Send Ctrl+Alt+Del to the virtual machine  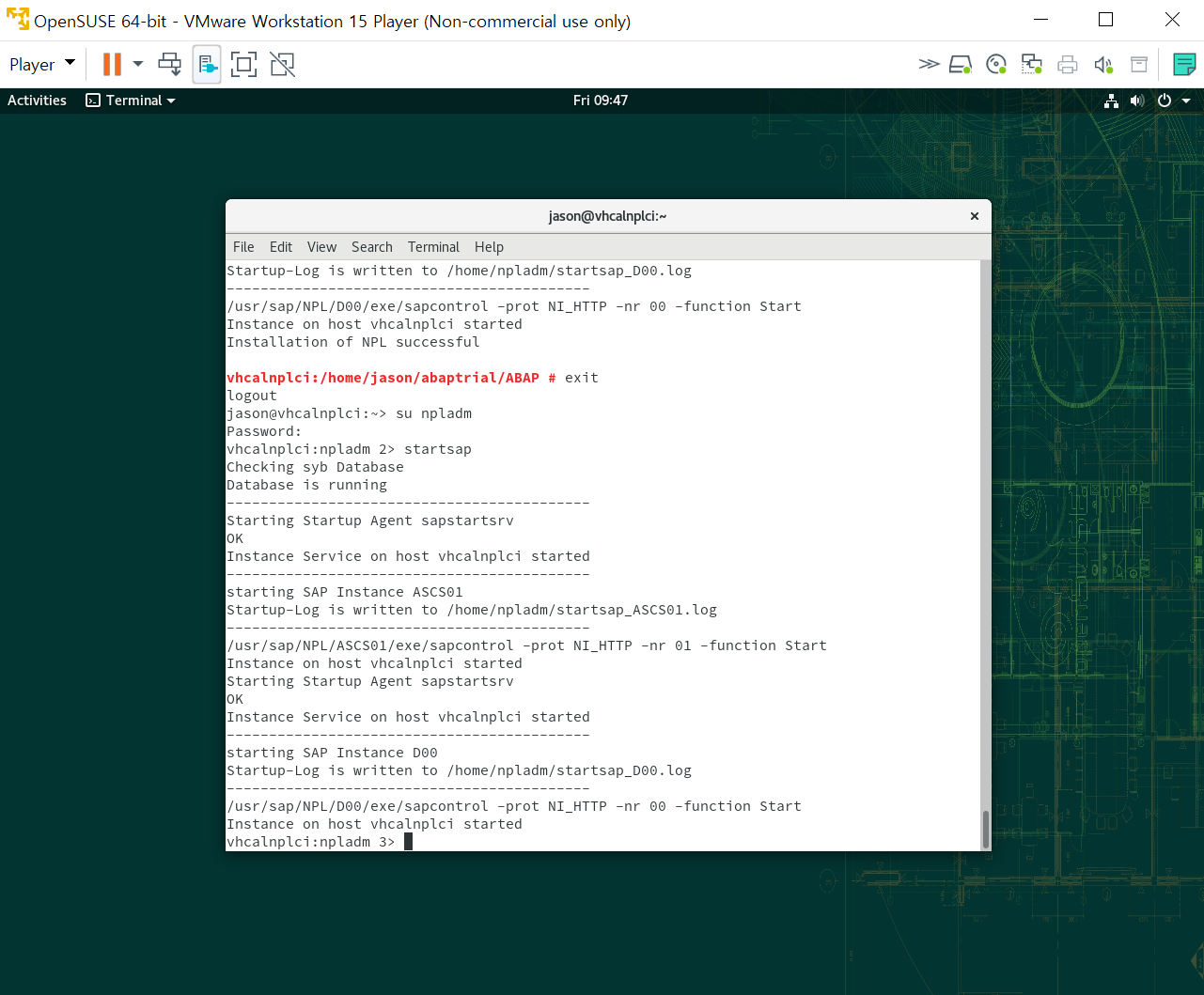click(x=170, y=64)
